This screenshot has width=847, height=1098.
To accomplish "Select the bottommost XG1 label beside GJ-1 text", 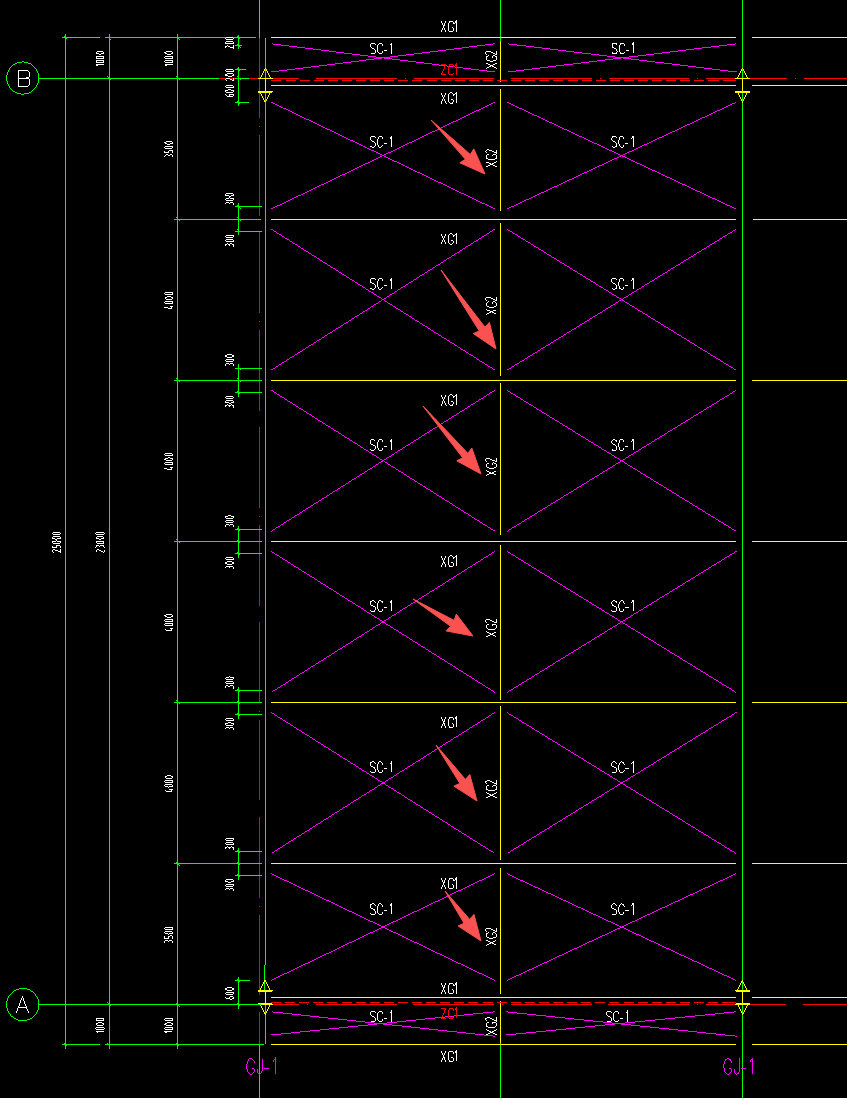I will pyautogui.click(x=449, y=1057).
